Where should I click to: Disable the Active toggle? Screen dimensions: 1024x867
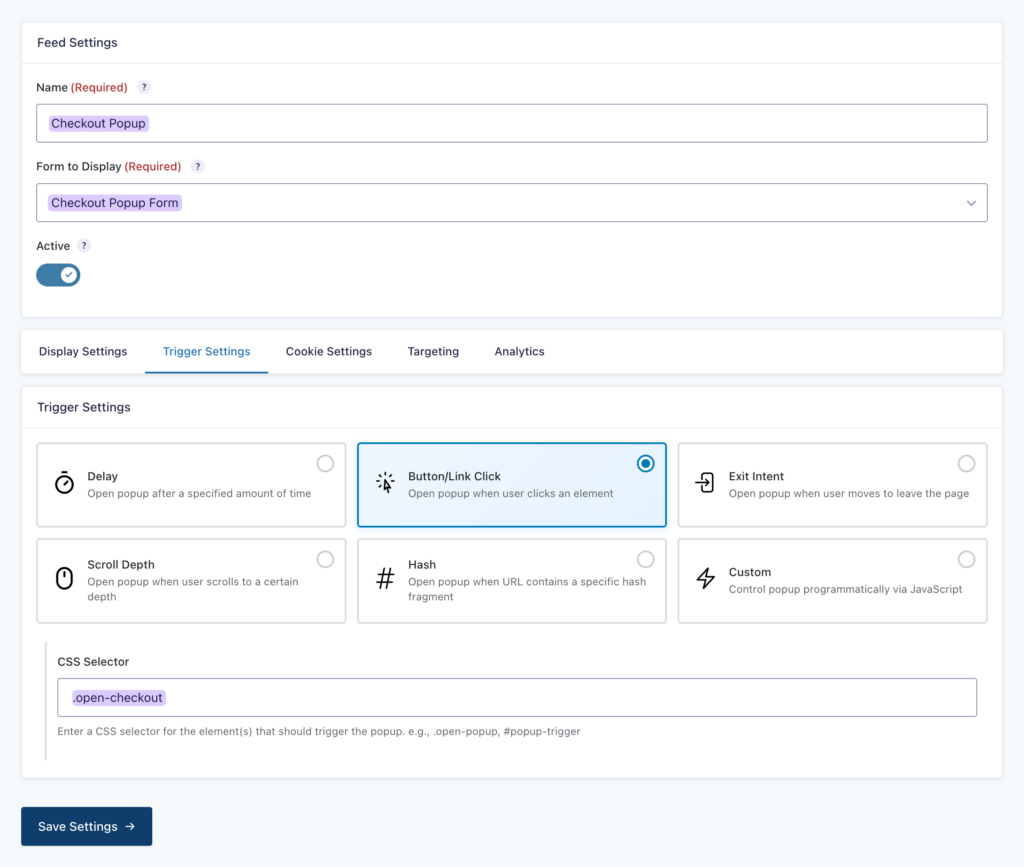57,274
